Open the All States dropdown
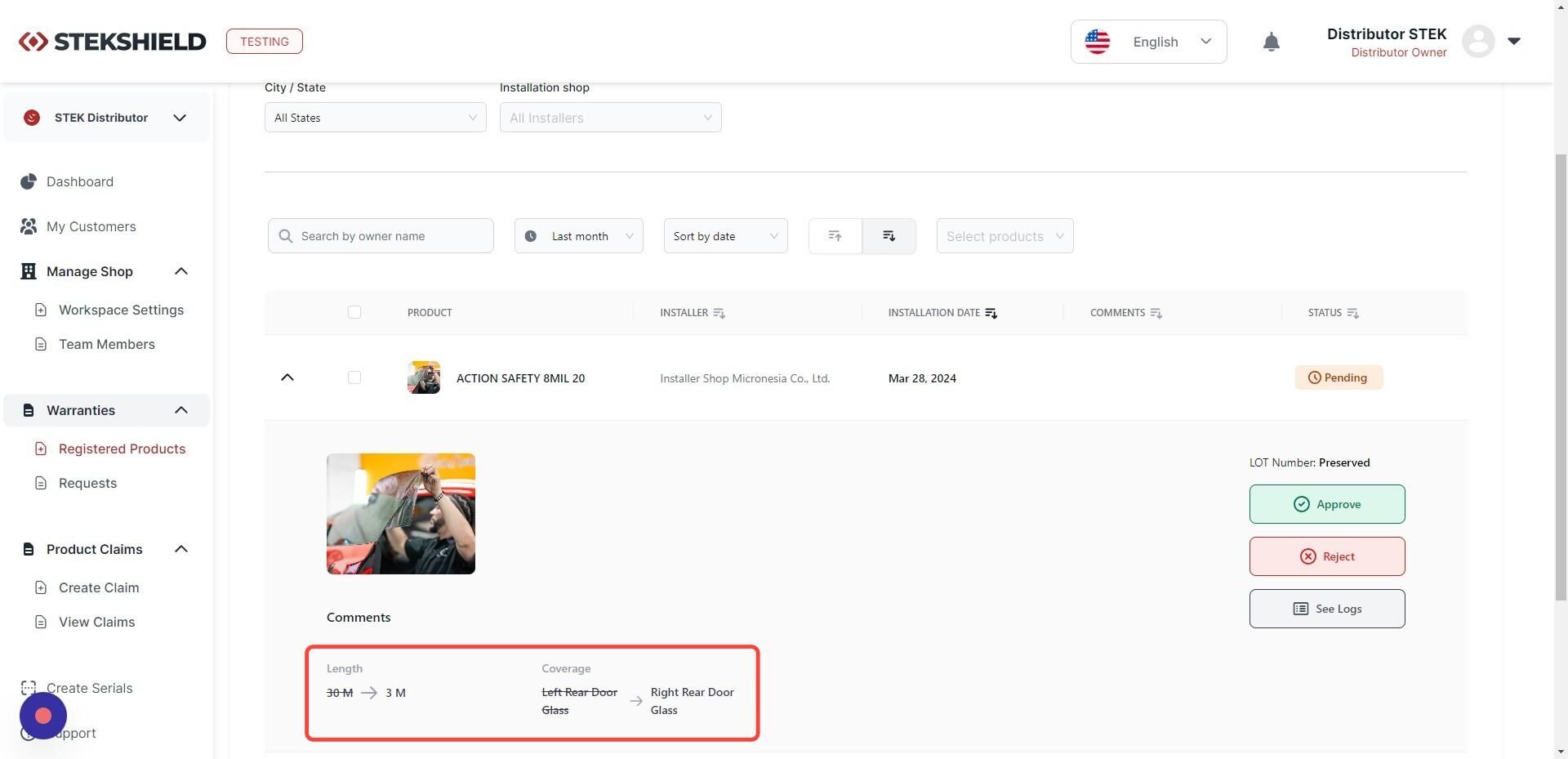Screen dimensions: 1568x759 pyautogui.click(x=375, y=118)
